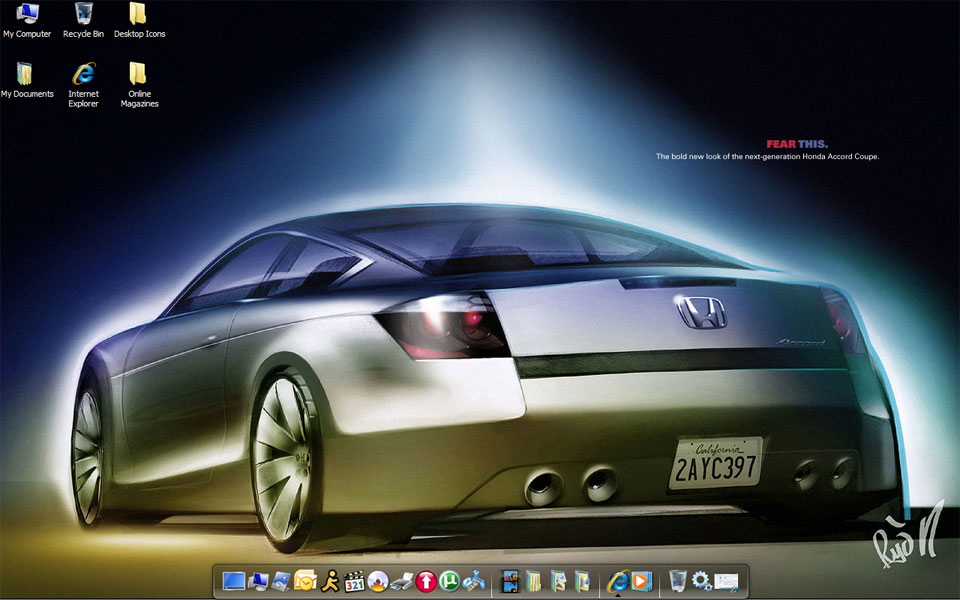This screenshot has width=960, height=600.
Task: Launch Windows Media Player from the dock
Action: [642, 580]
